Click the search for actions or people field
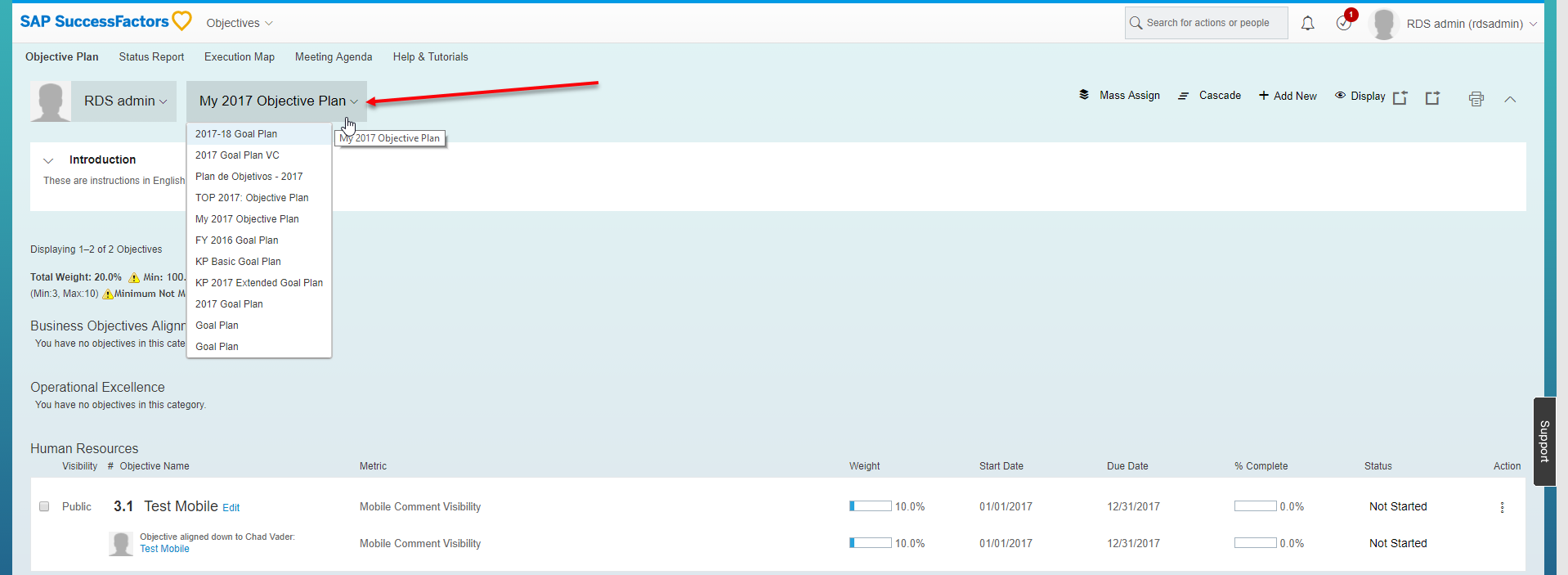 pyautogui.click(x=1207, y=23)
